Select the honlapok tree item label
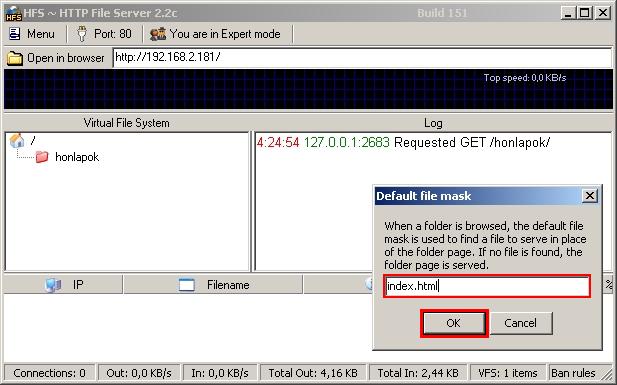This screenshot has width=617, height=385. coord(77,157)
